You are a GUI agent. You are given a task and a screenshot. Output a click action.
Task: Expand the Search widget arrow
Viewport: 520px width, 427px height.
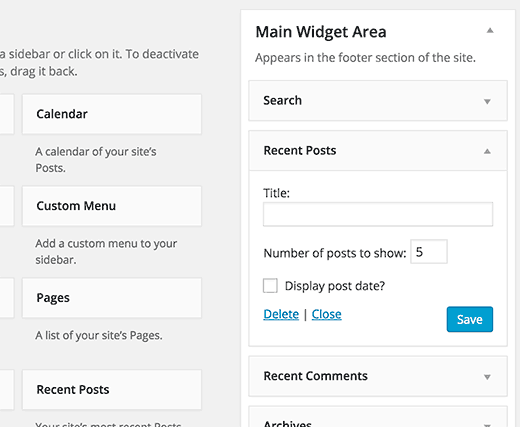(x=487, y=101)
